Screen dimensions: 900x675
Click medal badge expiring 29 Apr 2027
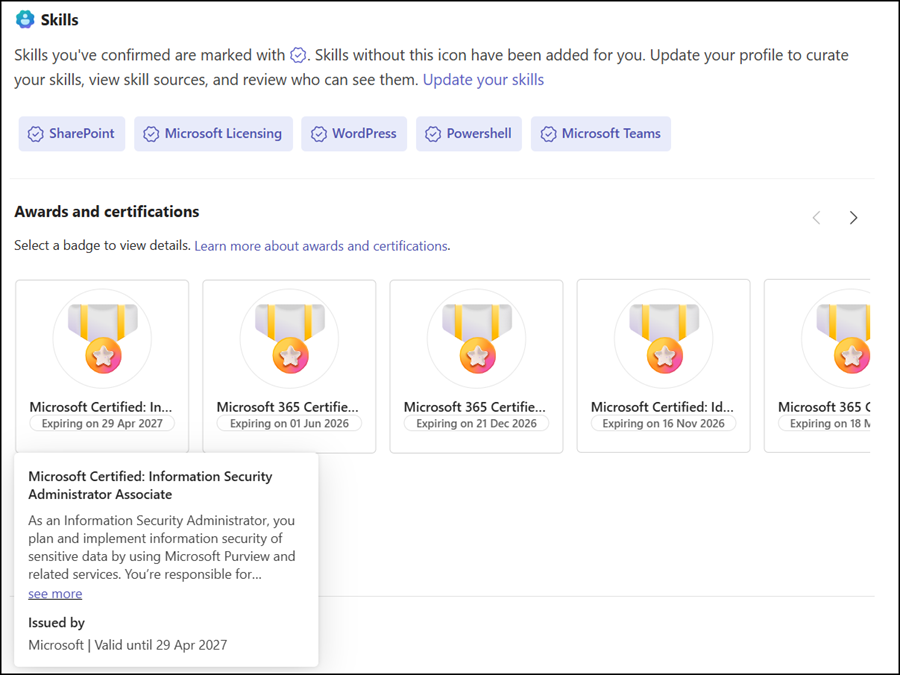tap(102, 339)
